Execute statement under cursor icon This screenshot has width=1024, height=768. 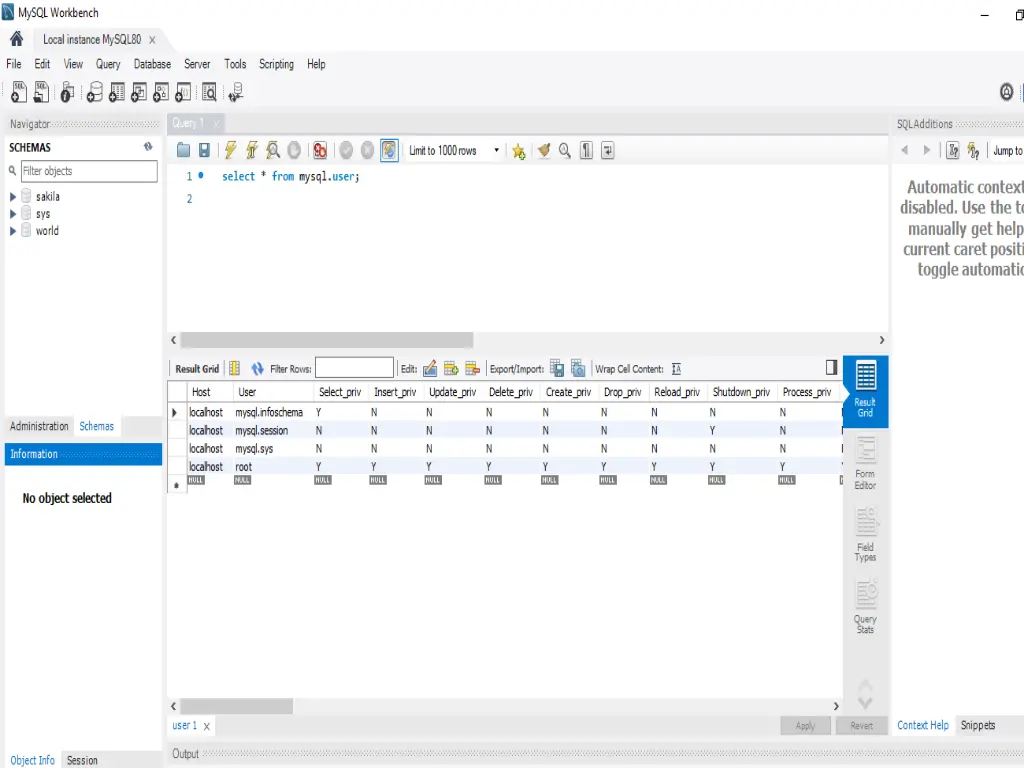click(x=252, y=151)
